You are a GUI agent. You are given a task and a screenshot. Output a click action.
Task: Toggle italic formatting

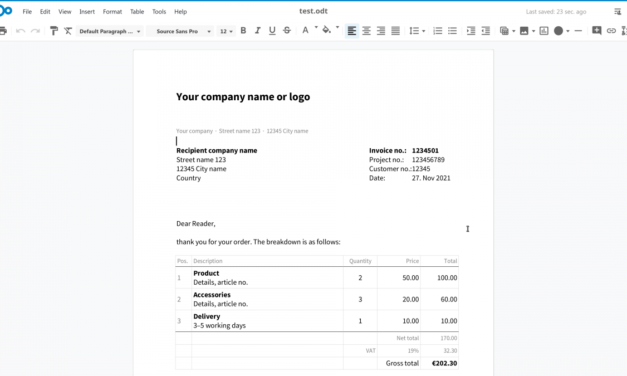click(258, 30)
